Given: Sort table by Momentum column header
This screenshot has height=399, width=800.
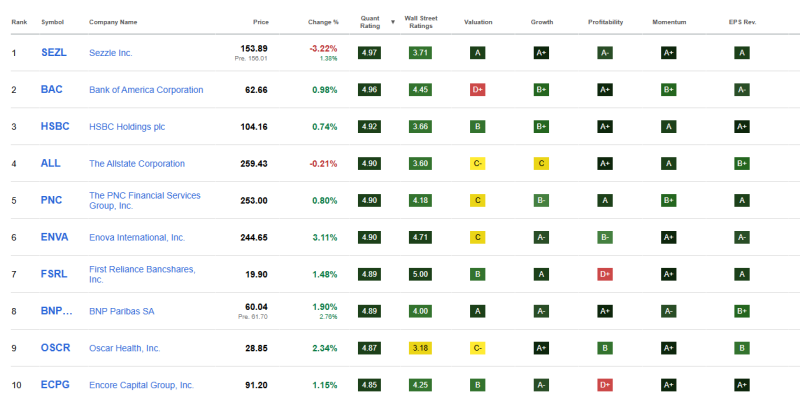Looking at the screenshot, I should tap(669, 22).
